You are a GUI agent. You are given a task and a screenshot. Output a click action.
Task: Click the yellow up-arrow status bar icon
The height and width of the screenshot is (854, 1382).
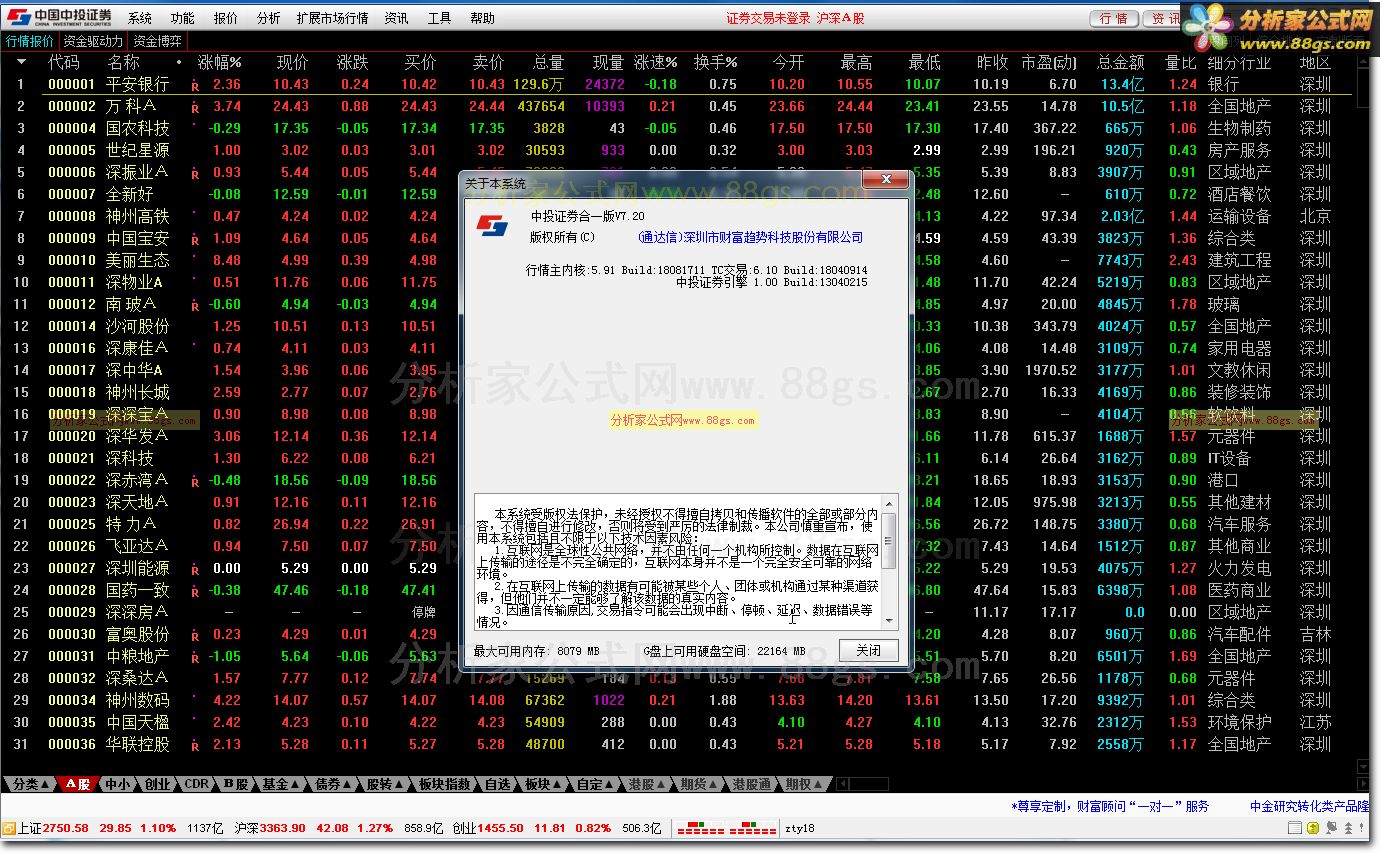[x=1314, y=828]
